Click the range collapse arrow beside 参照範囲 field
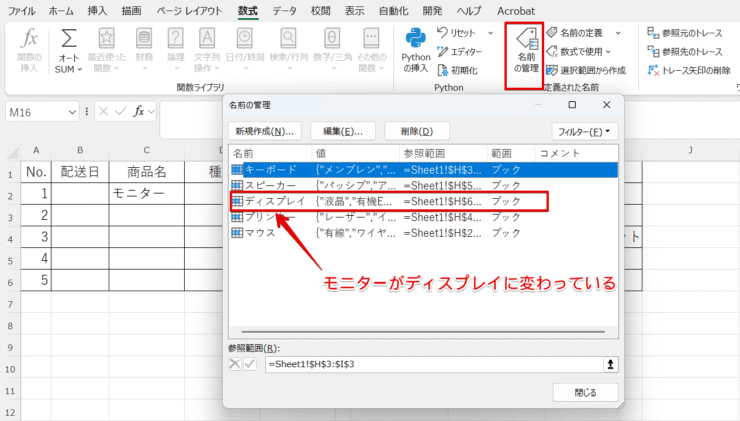The image size is (740, 421). pyautogui.click(x=610, y=364)
